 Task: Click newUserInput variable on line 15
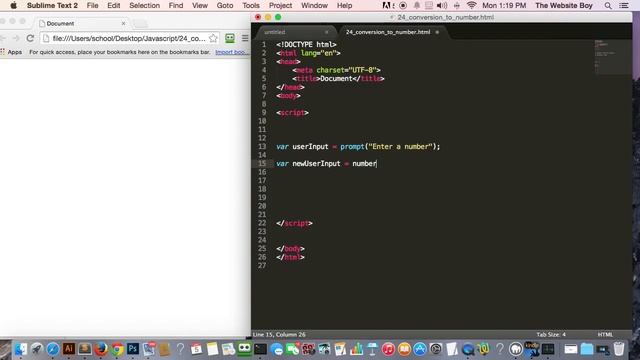(316, 163)
